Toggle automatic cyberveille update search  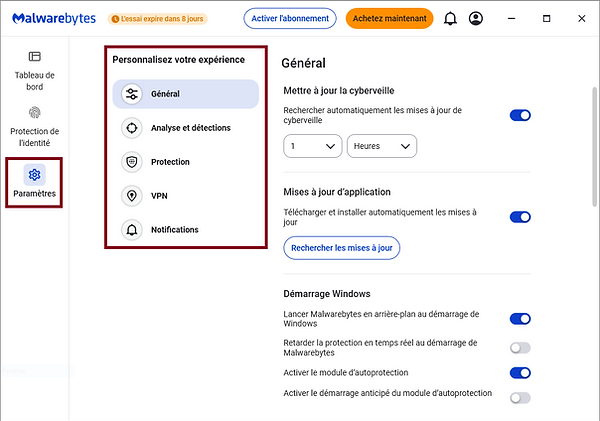[x=520, y=115]
